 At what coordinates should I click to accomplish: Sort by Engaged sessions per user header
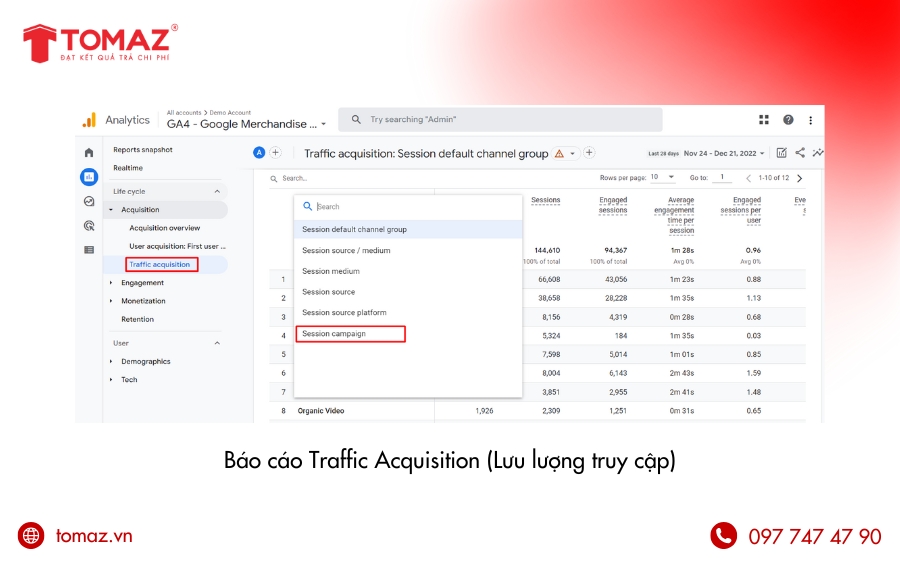(741, 210)
